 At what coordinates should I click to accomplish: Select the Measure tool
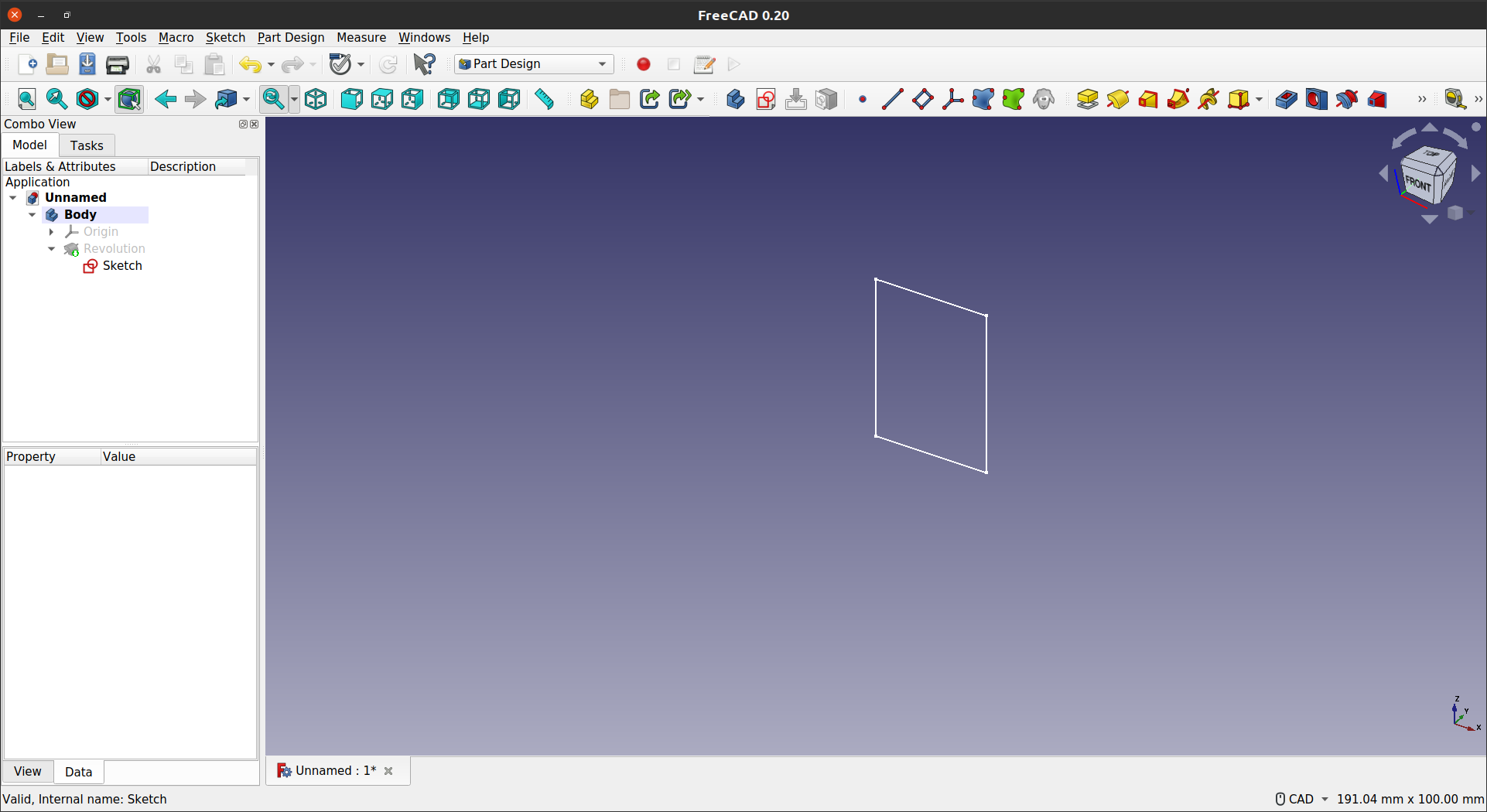pyautogui.click(x=544, y=99)
